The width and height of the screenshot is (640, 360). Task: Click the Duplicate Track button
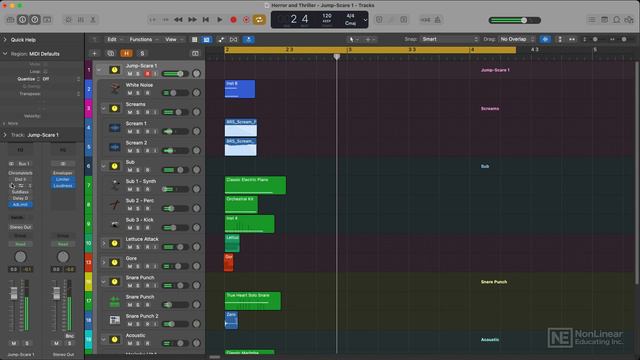tap(111, 53)
